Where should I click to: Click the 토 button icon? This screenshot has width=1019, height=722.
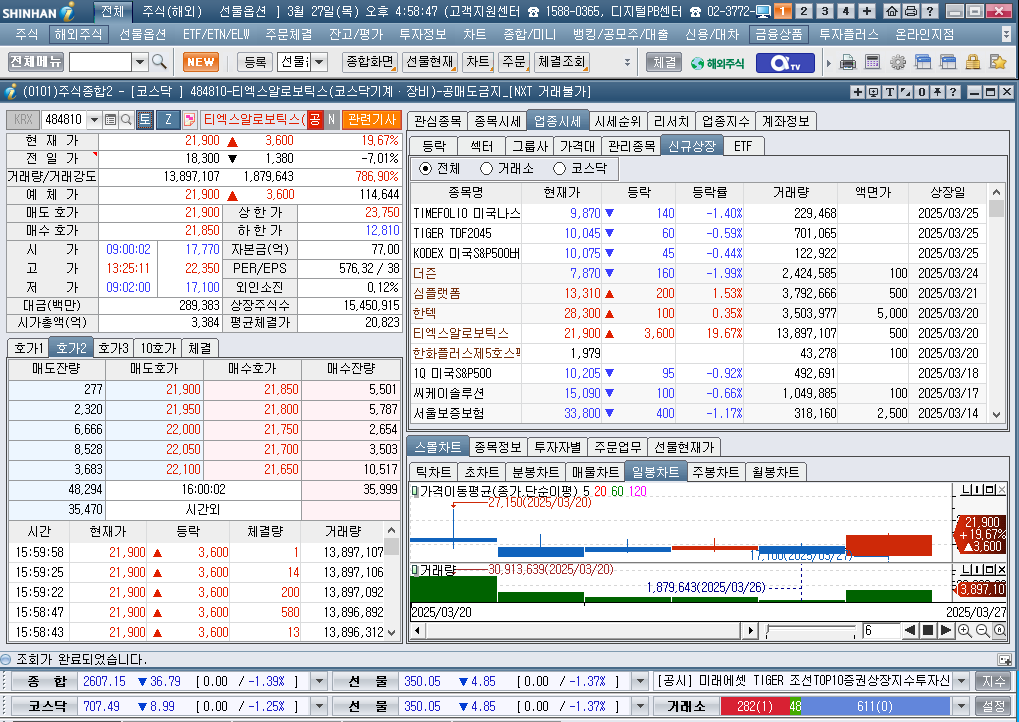[144, 120]
